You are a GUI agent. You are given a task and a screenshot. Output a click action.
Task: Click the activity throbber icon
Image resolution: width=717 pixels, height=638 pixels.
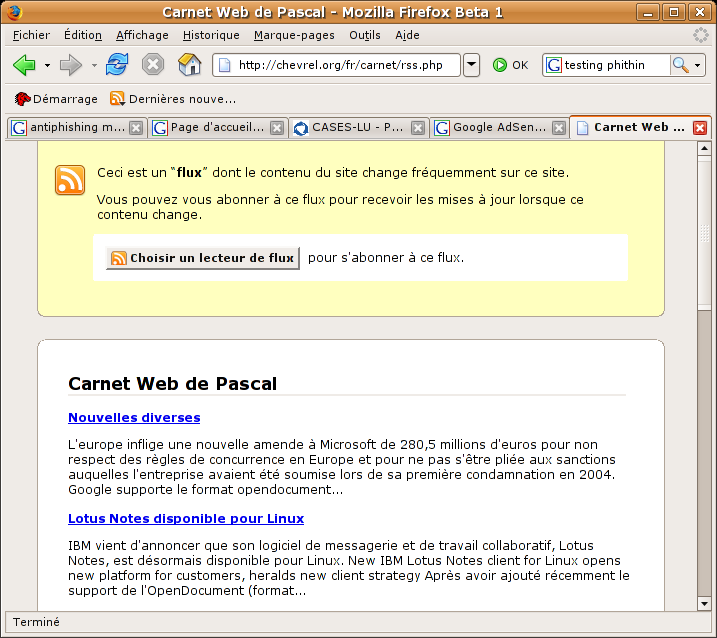pyautogui.click(x=700, y=35)
